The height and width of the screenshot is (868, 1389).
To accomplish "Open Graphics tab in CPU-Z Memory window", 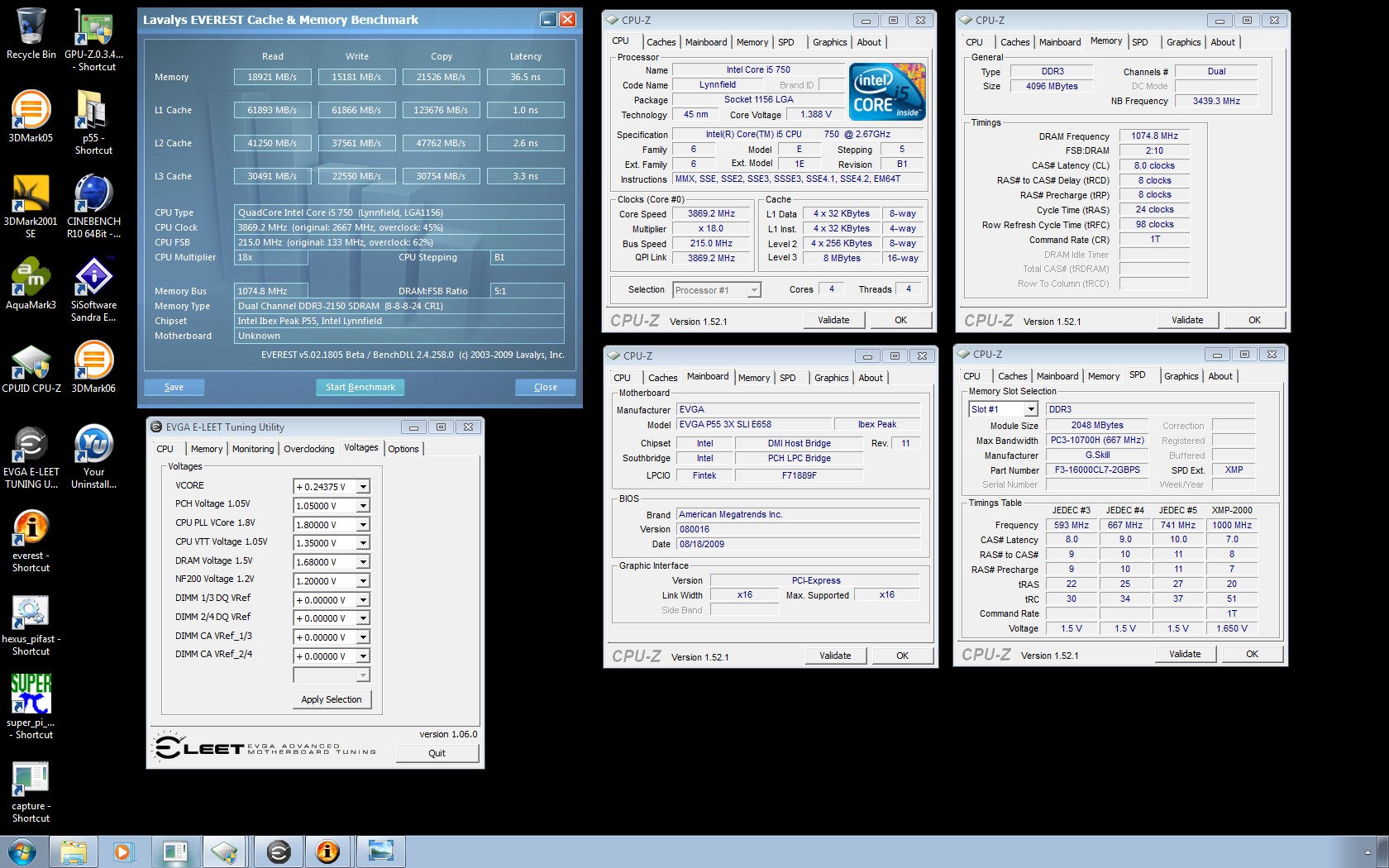I will 1183,42.
